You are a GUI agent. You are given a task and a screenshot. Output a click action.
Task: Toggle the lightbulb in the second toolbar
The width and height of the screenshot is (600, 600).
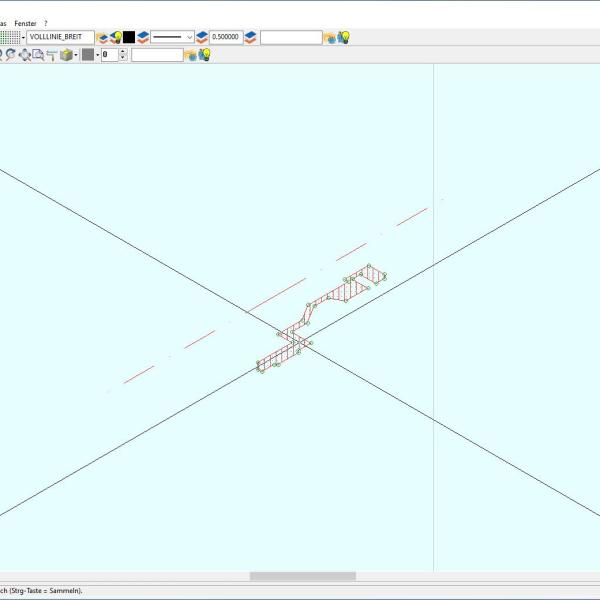(x=204, y=55)
